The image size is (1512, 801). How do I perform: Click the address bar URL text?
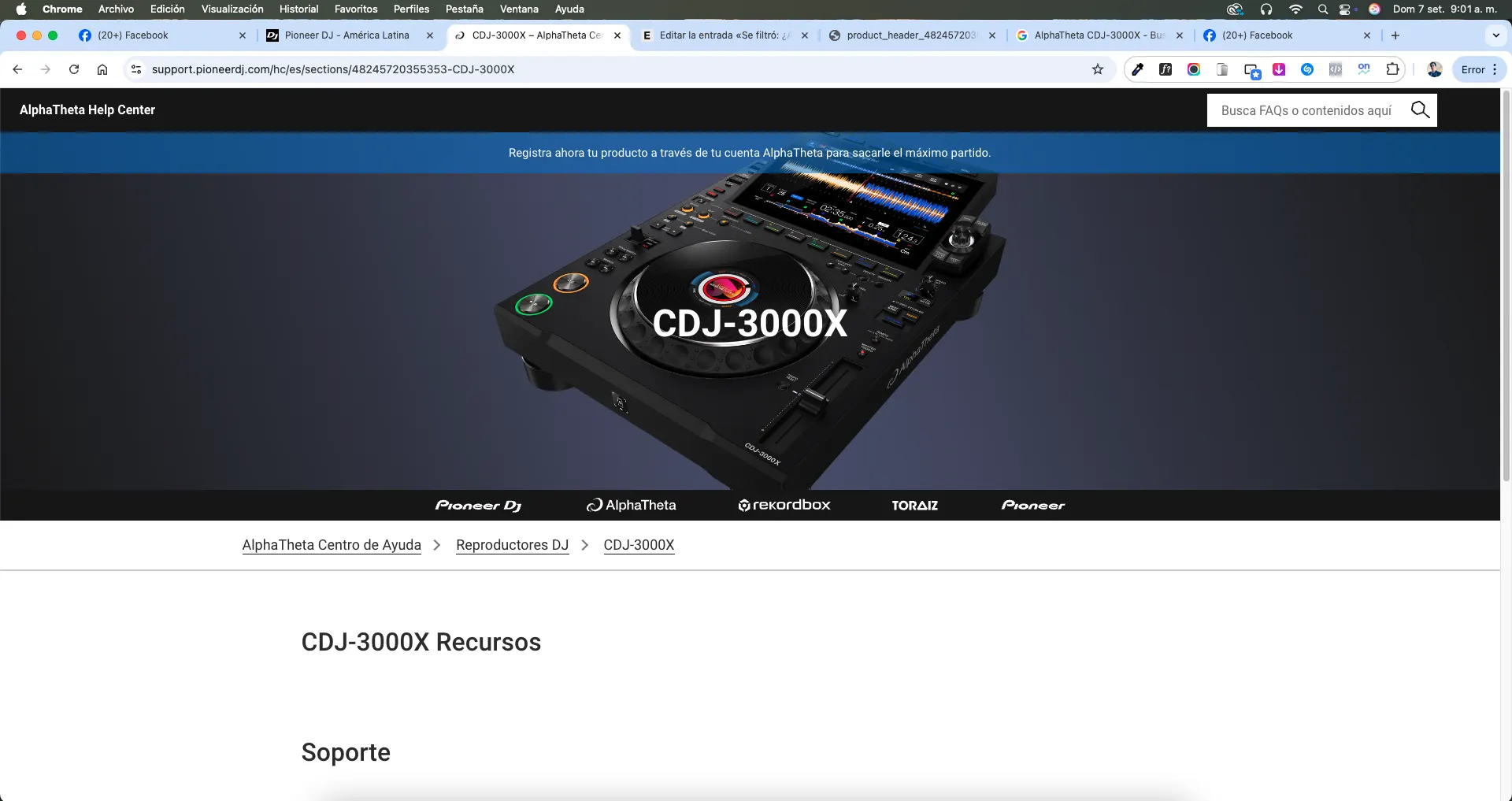pos(333,69)
